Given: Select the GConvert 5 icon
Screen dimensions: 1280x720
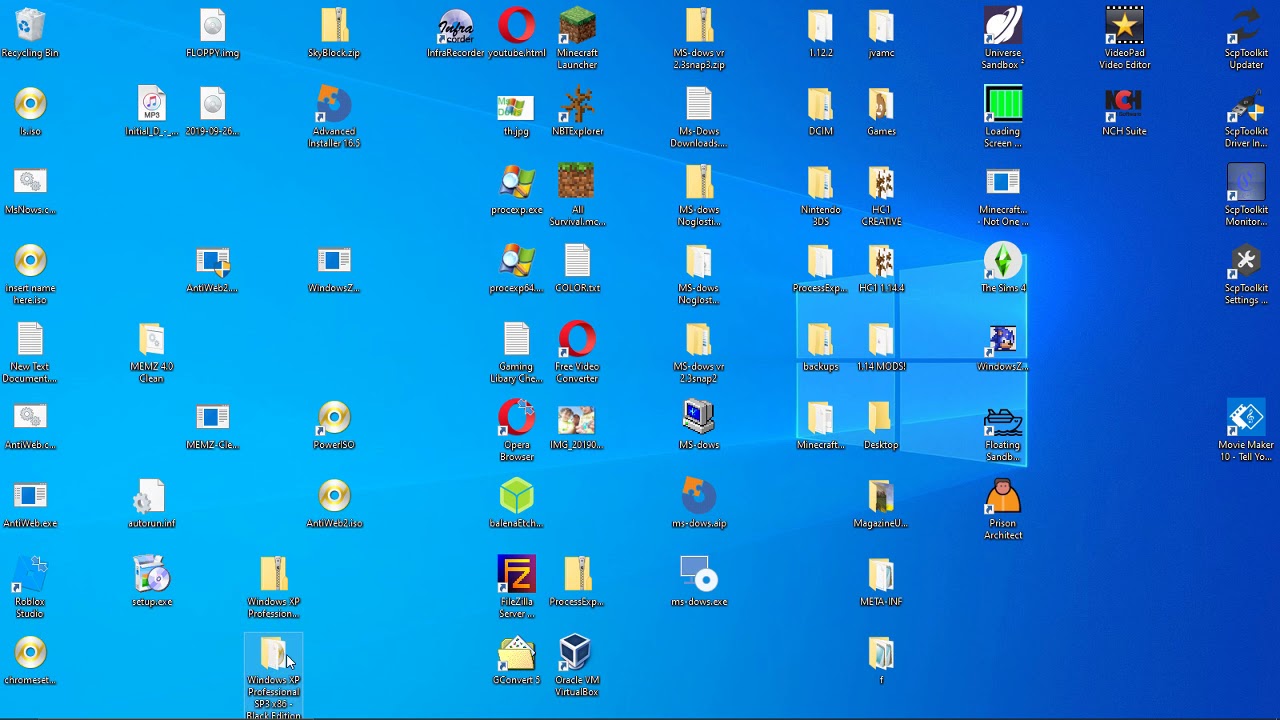Looking at the screenshot, I should 517,653.
